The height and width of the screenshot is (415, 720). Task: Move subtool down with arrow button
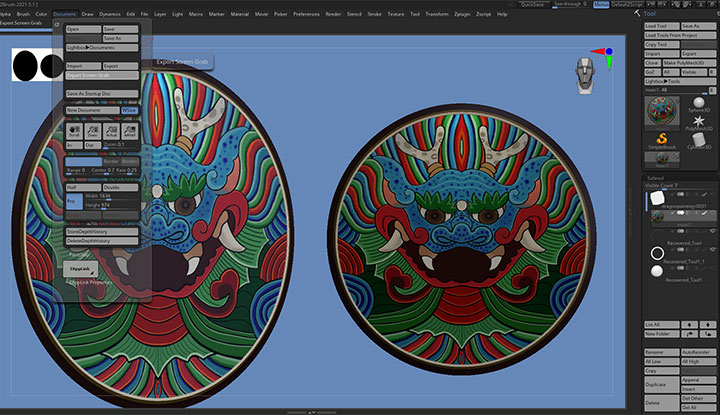[708, 325]
